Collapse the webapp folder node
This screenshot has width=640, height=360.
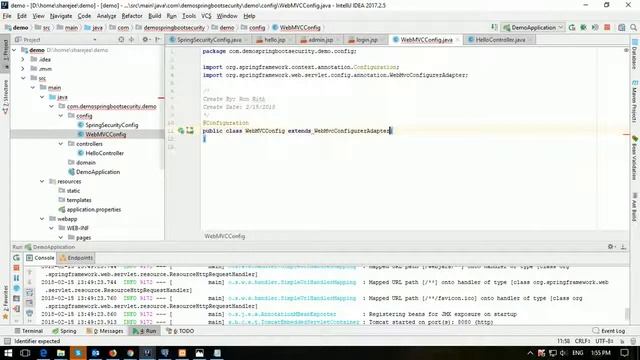pyautogui.click(x=42, y=219)
